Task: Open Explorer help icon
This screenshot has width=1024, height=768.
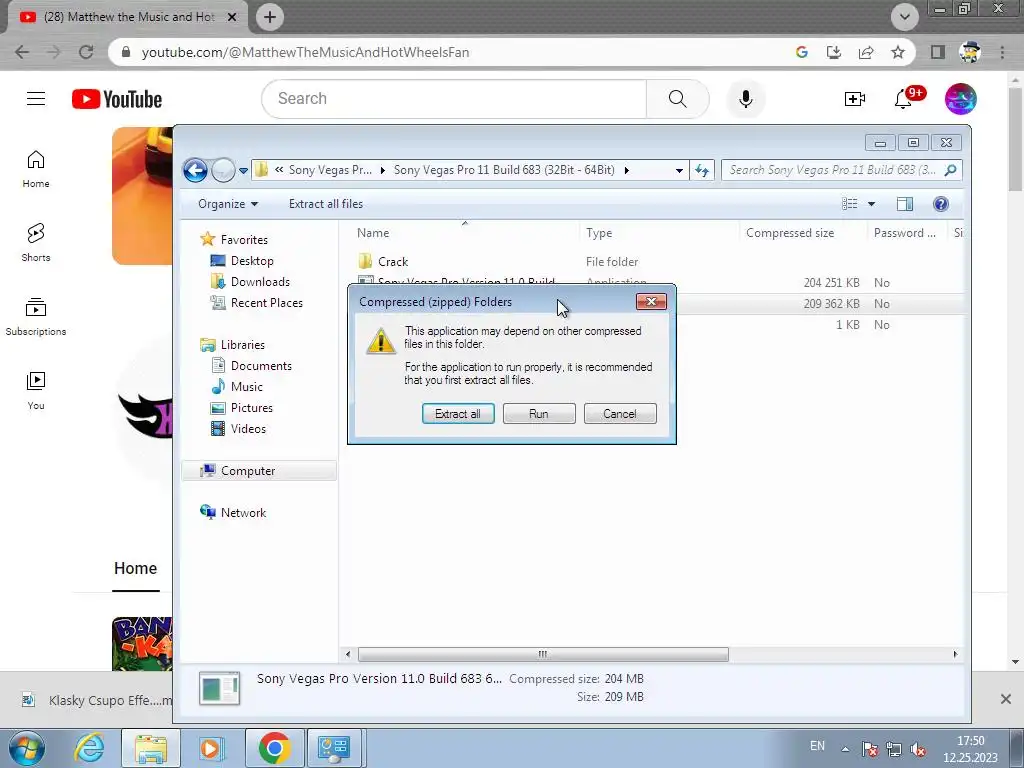Action: coord(940,204)
